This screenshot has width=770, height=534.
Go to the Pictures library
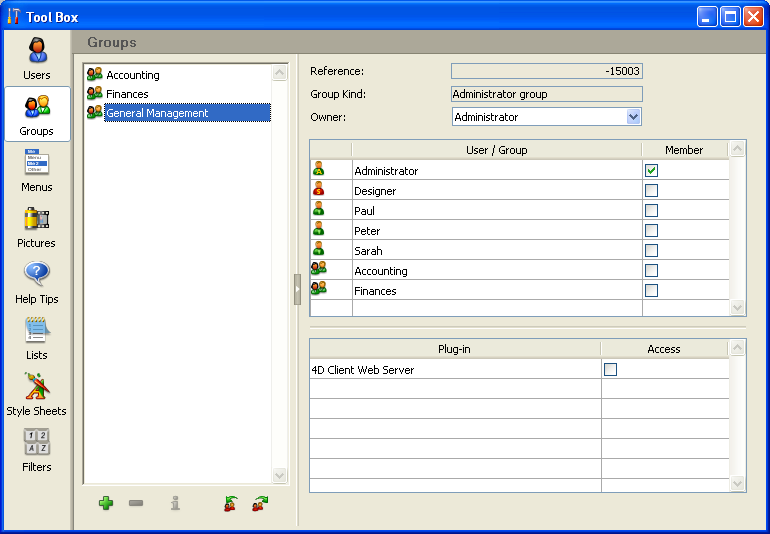(x=37, y=226)
